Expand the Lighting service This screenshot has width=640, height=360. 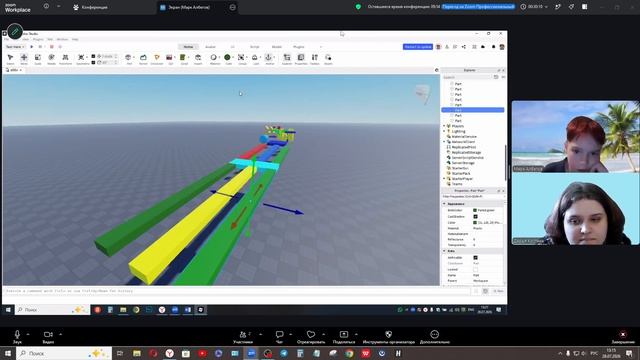(444, 131)
